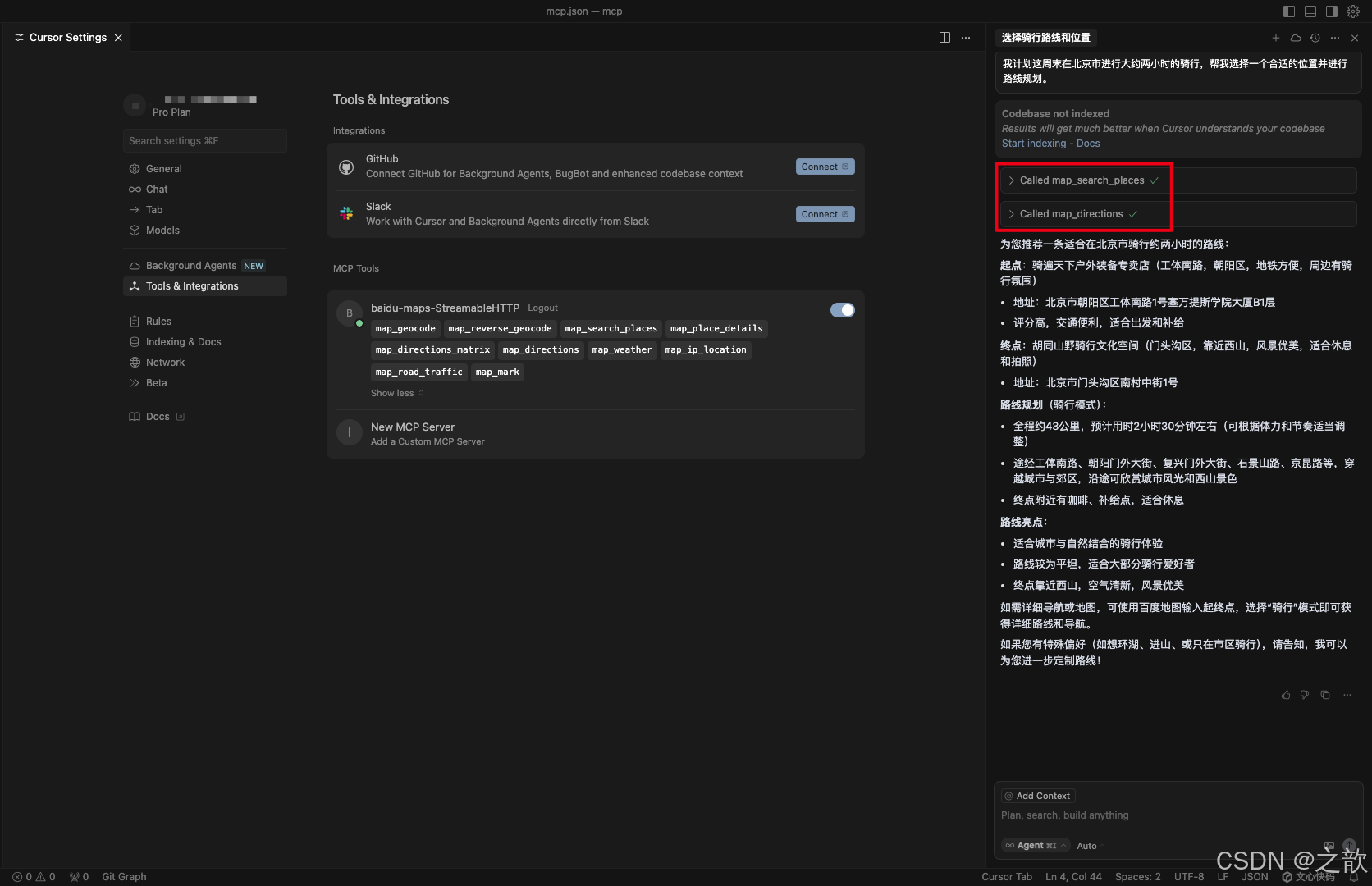Change file encoding via UTF-8
The width and height of the screenshot is (1372, 886).
coord(1189,877)
